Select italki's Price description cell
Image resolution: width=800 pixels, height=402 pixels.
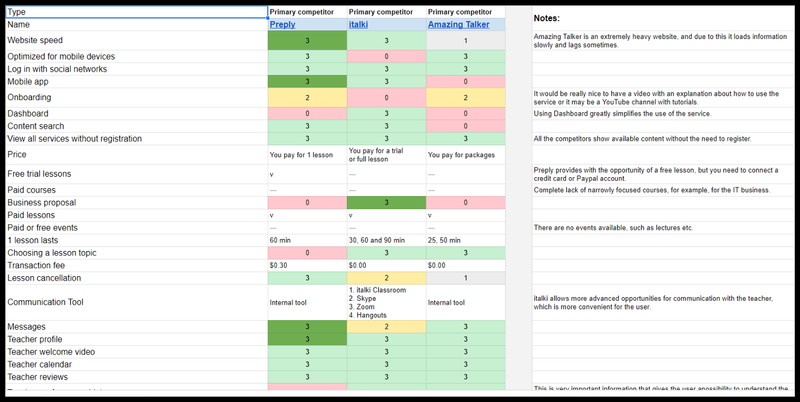(386, 155)
